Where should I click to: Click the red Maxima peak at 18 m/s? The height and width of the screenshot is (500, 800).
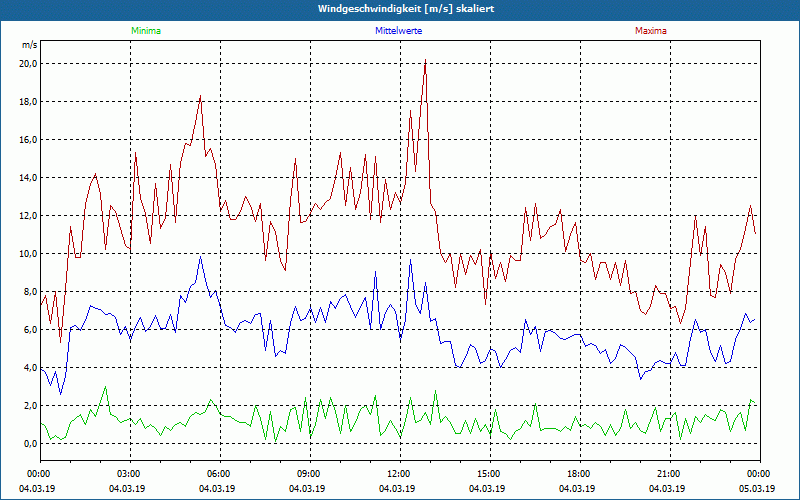(201, 96)
